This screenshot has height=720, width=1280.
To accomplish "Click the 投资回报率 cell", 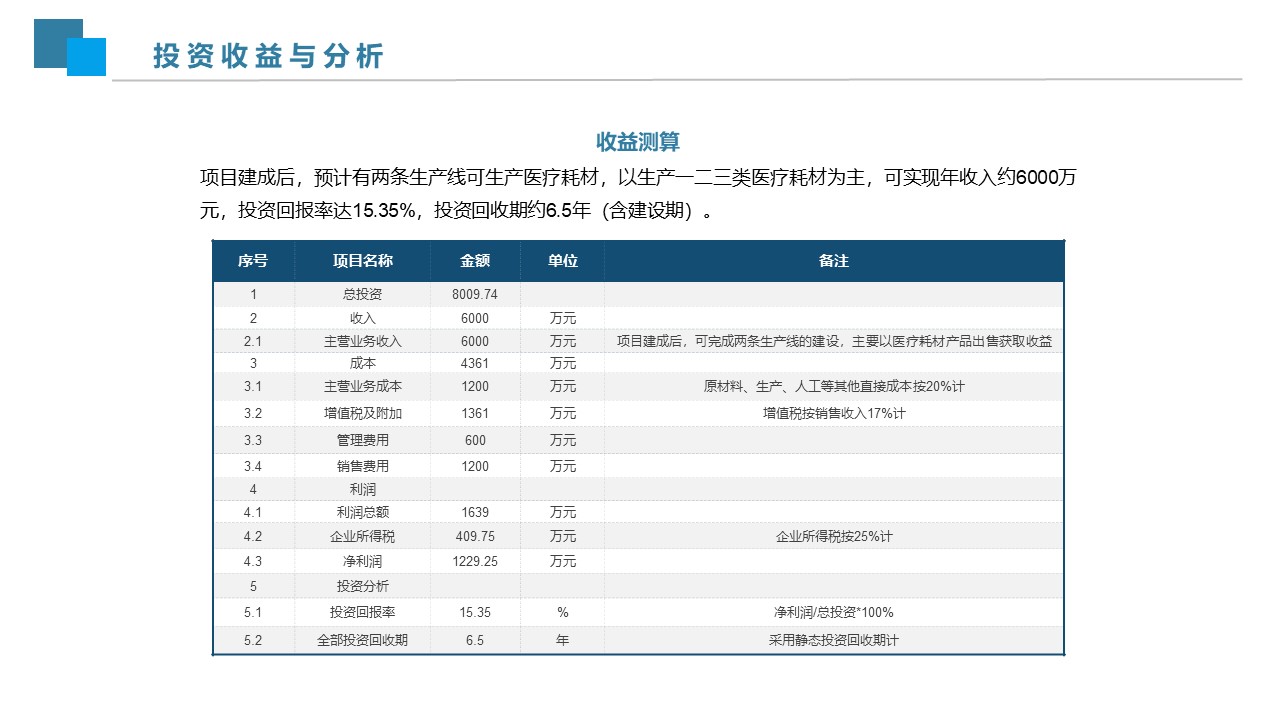I will [363, 612].
